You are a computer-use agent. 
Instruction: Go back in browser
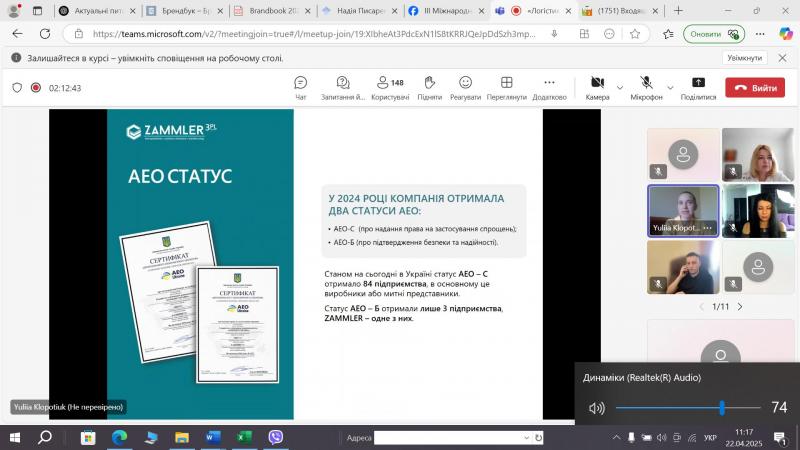(17, 34)
